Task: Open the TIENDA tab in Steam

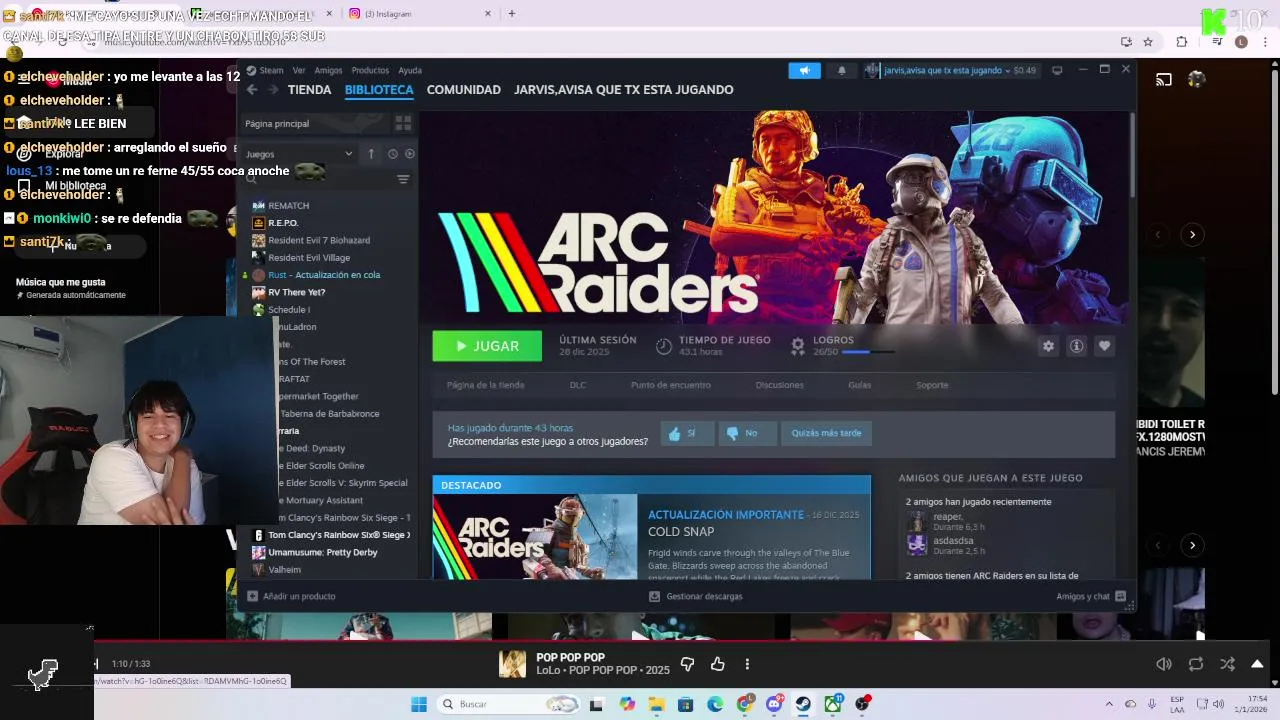Action: pos(309,89)
